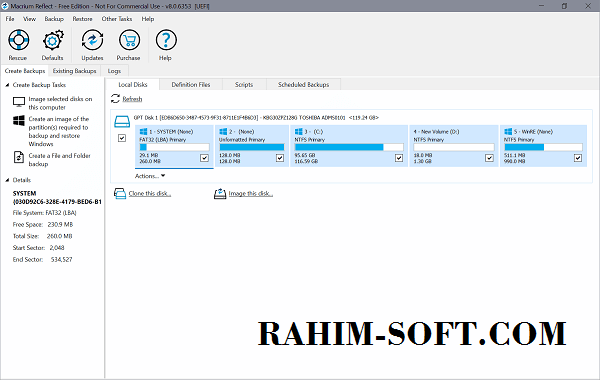Click the New Volume (D:) usage bar

pyautogui.click(x=454, y=147)
